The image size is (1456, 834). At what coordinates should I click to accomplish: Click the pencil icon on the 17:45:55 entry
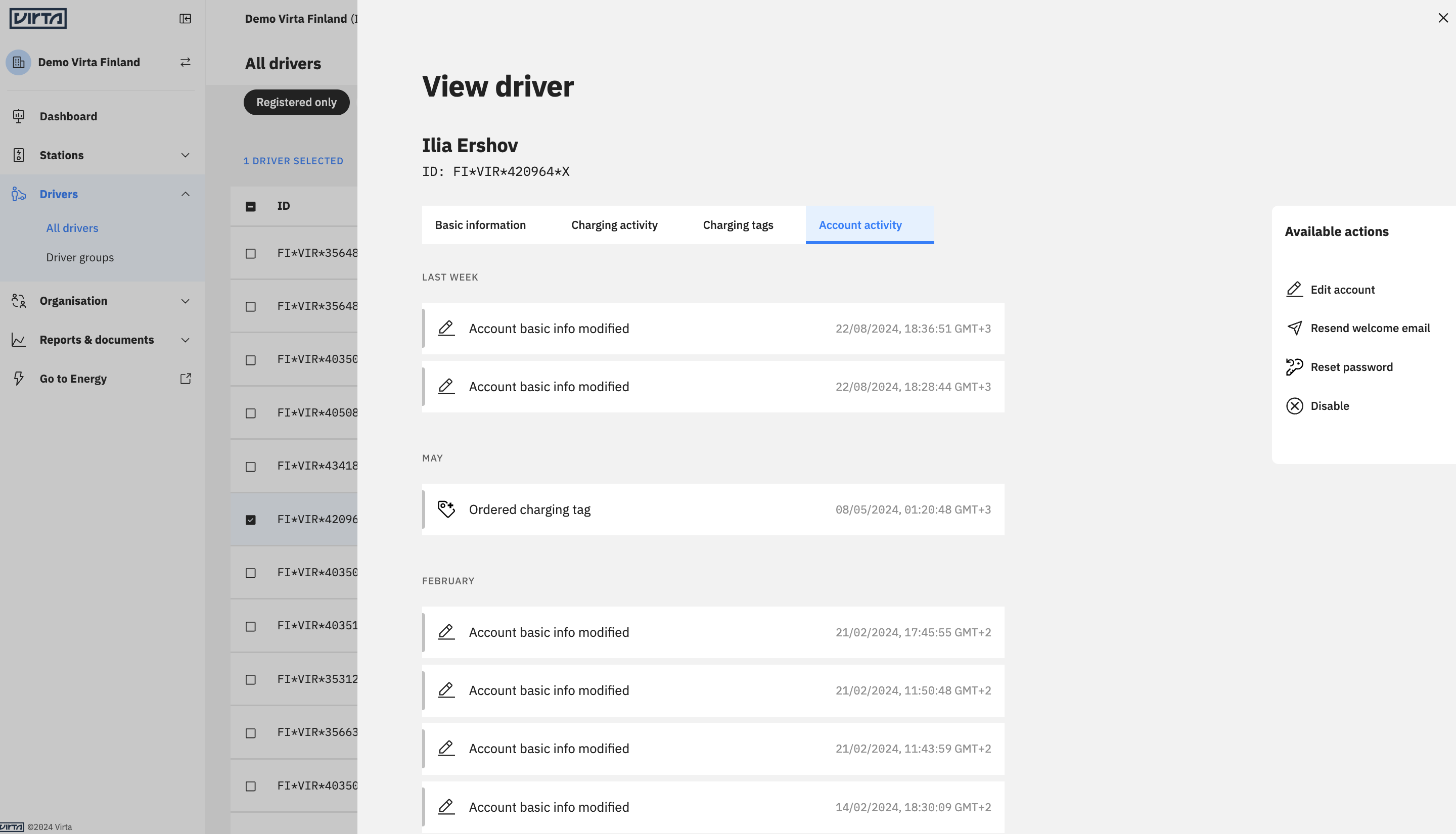click(x=446, y=632)
